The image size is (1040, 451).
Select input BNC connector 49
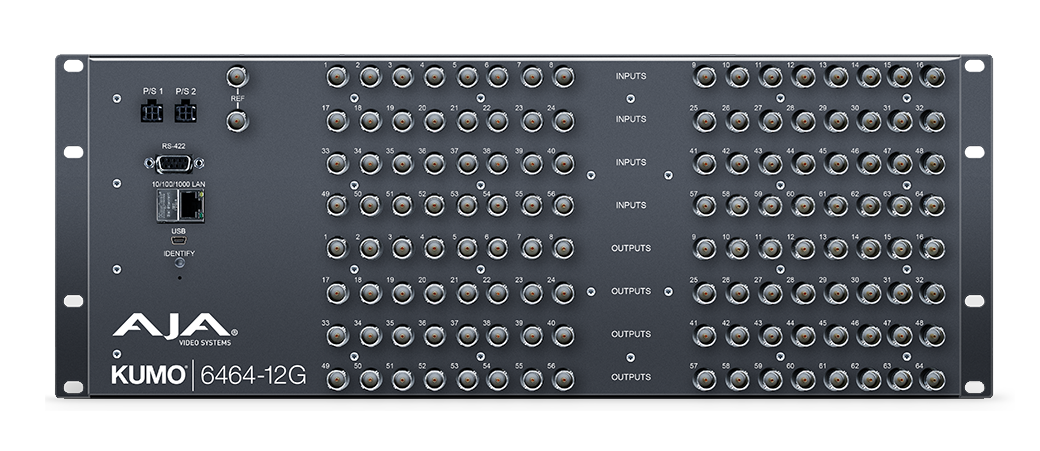pyautogui.click(x=337, y=206)
